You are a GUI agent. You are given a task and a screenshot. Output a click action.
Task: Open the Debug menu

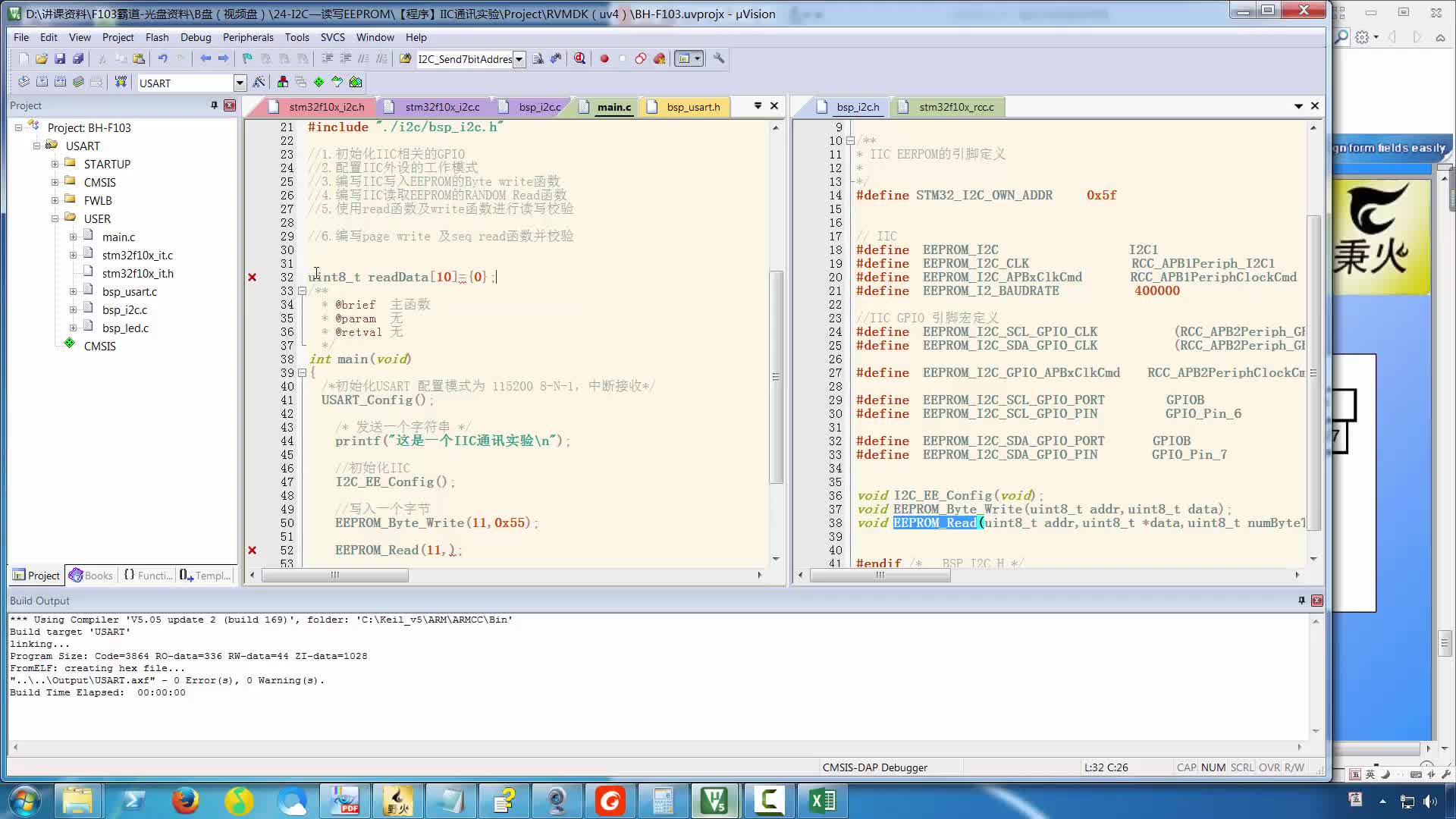tap(196, 37)
